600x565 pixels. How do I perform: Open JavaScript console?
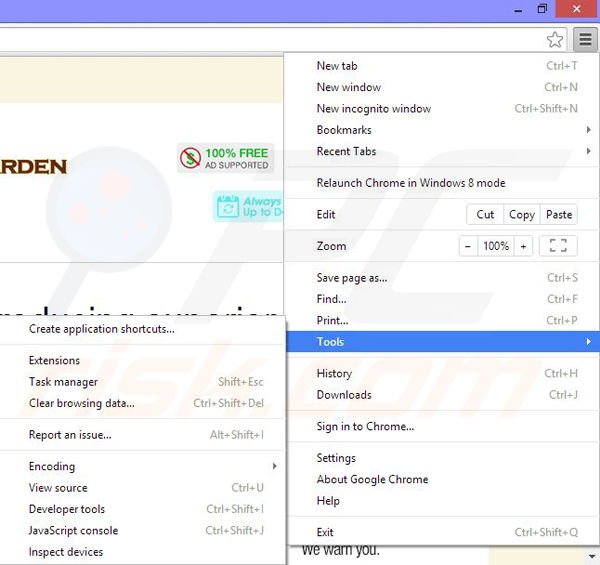[142, 531]
